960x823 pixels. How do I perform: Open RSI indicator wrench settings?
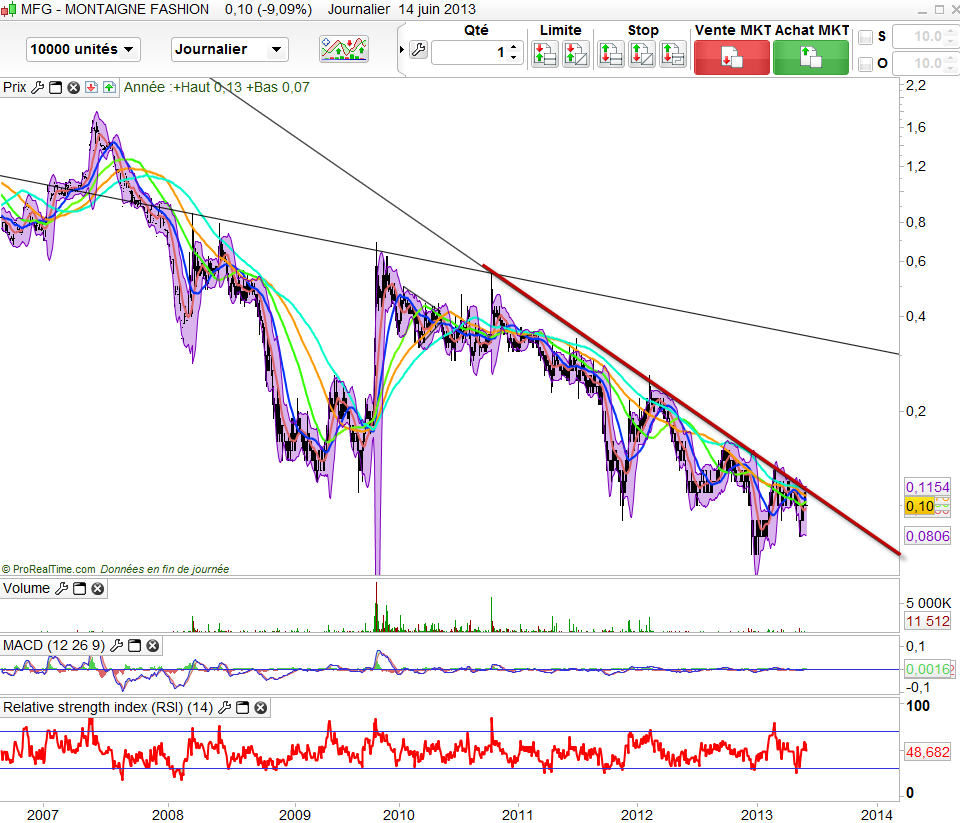[x=225, y=708]
